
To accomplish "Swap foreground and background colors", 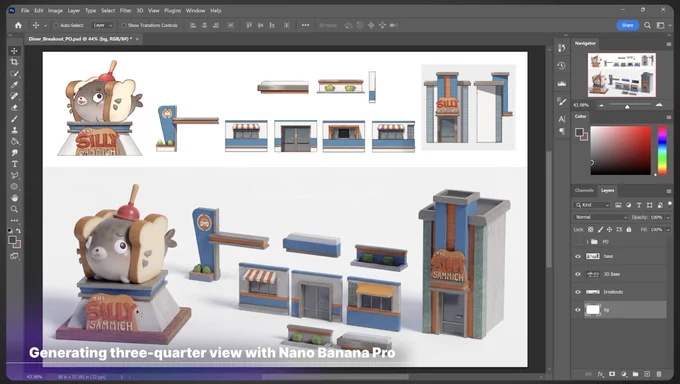I will [18, 230].
